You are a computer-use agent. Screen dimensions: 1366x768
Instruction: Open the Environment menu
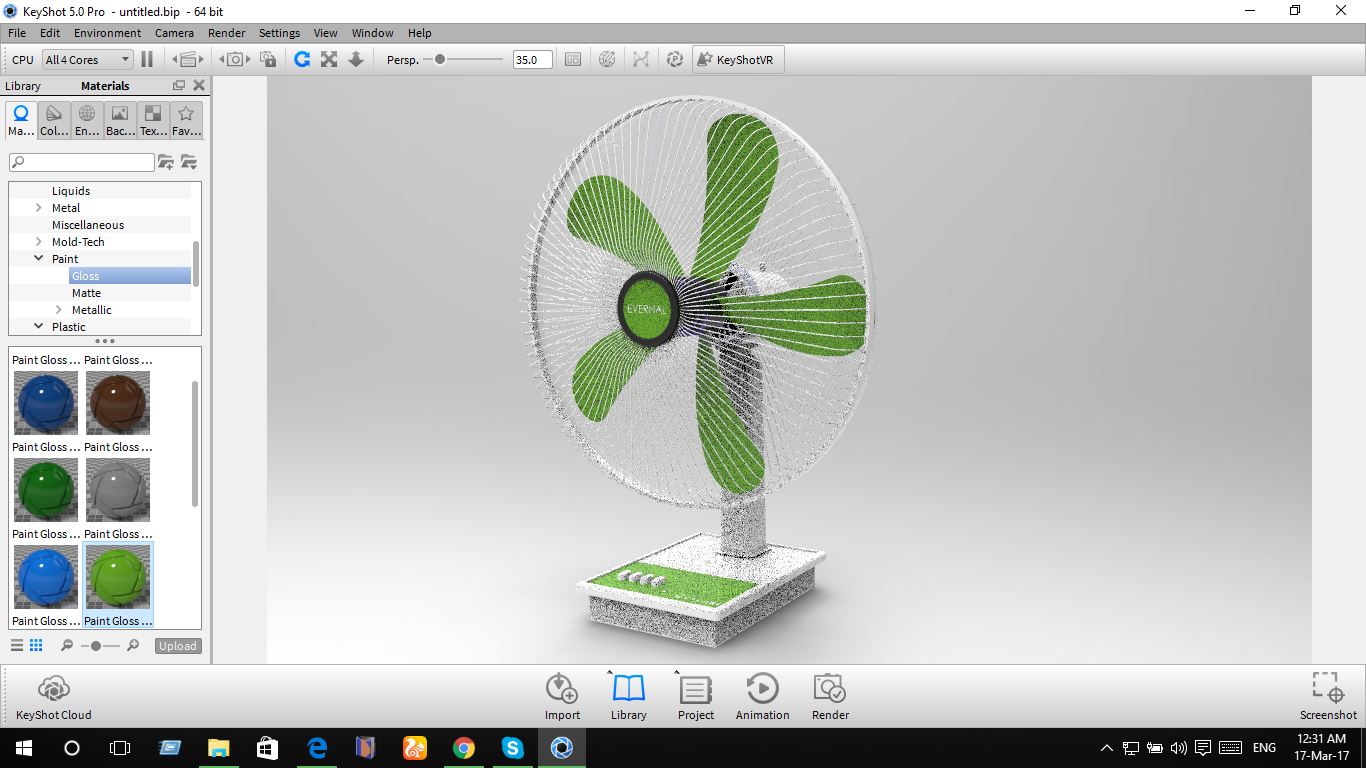pos(107,33)
